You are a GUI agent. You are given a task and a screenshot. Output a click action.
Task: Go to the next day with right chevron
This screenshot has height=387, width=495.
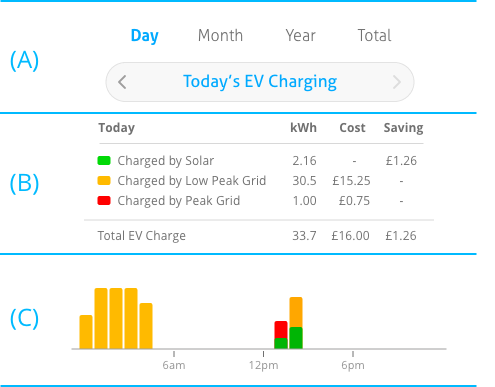(397, 82)
